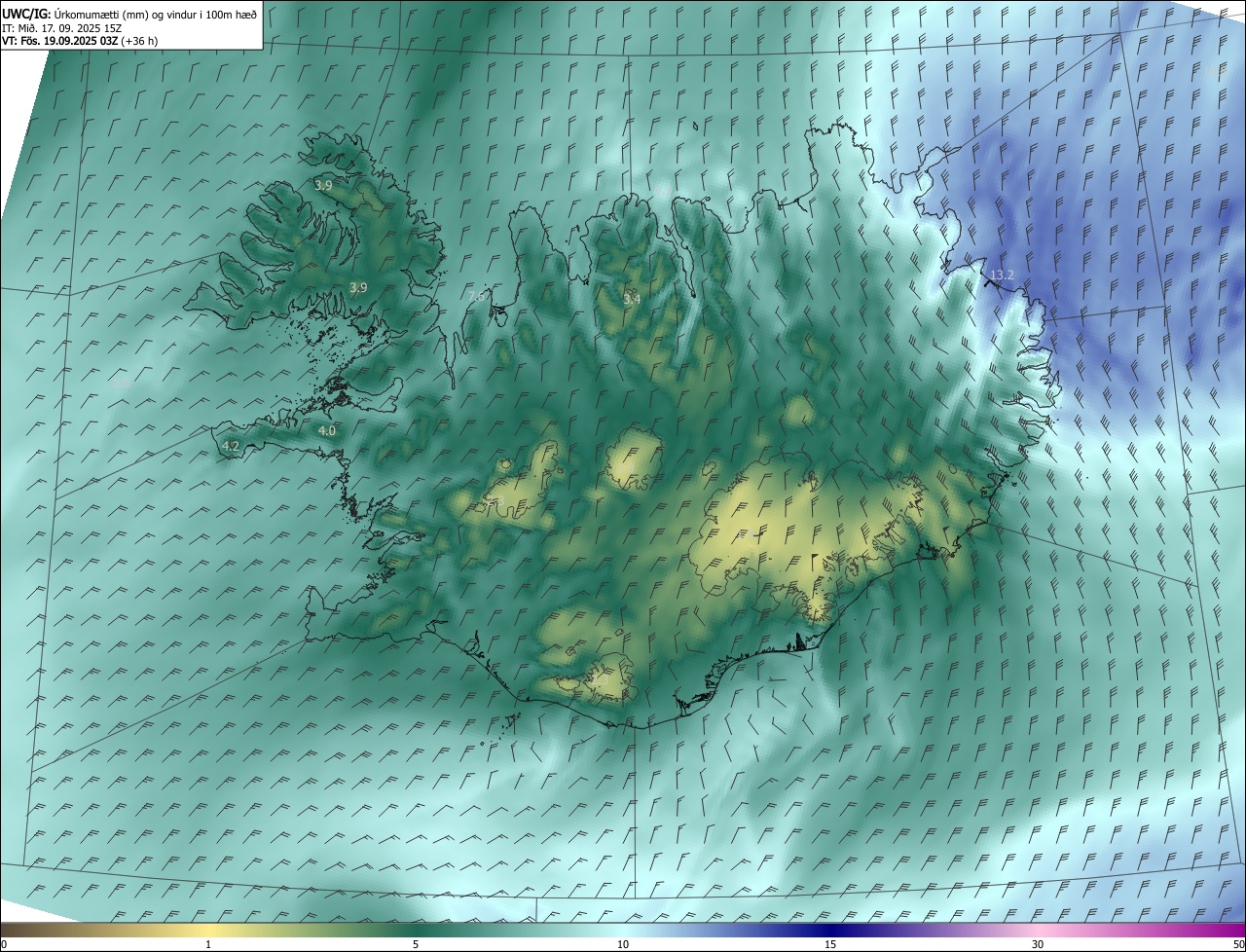Click the color scale tick labeled 5
Image resolution: width=1246 pixels, height=952 pixels.
(x=416, y=944)
